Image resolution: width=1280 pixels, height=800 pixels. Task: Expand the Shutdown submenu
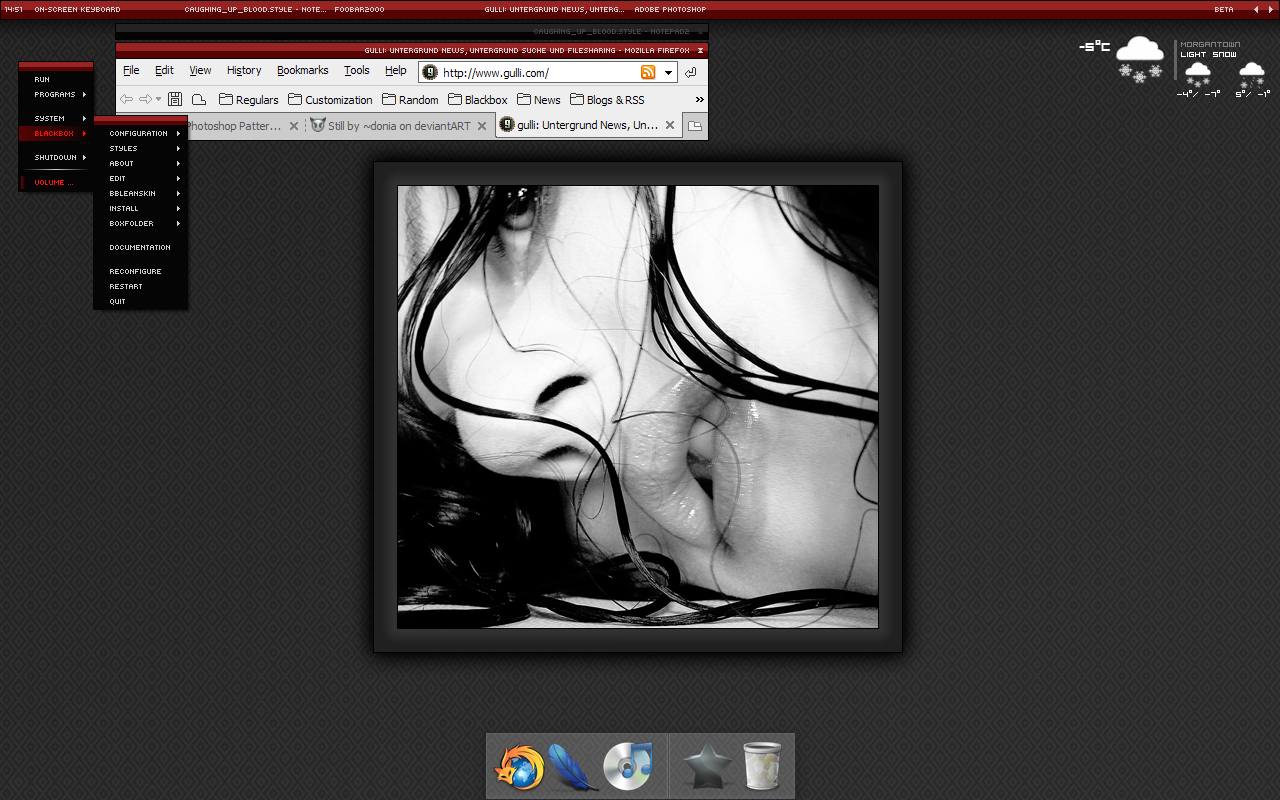[56, 157]
